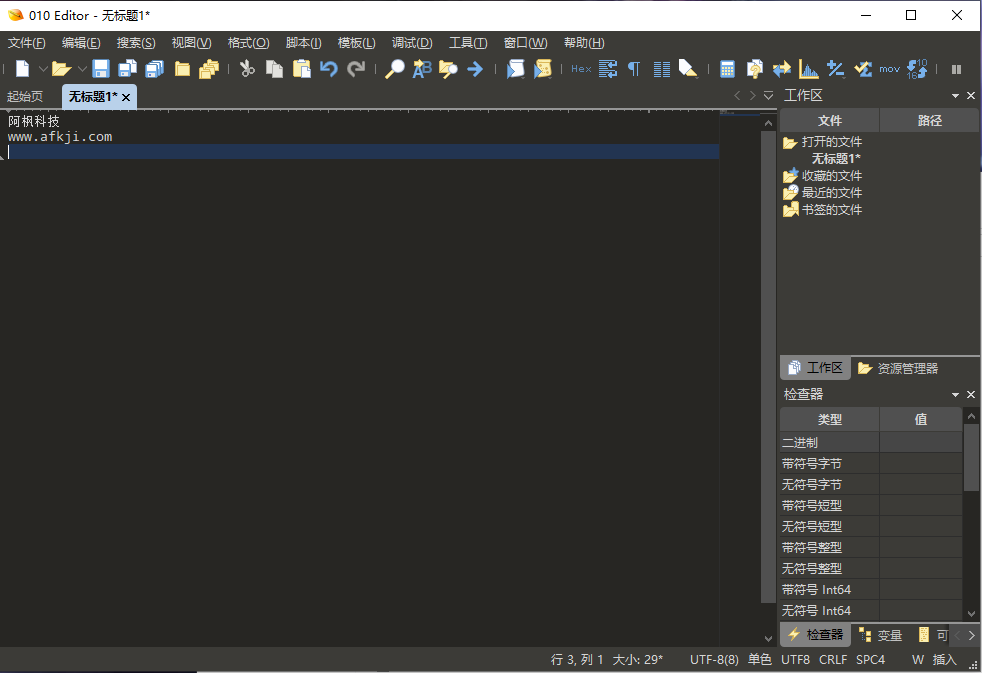Screen dimensions: 982x673
Task: Click the editor vertical scrollbar down arrow
Action: (x=768, y=638)
